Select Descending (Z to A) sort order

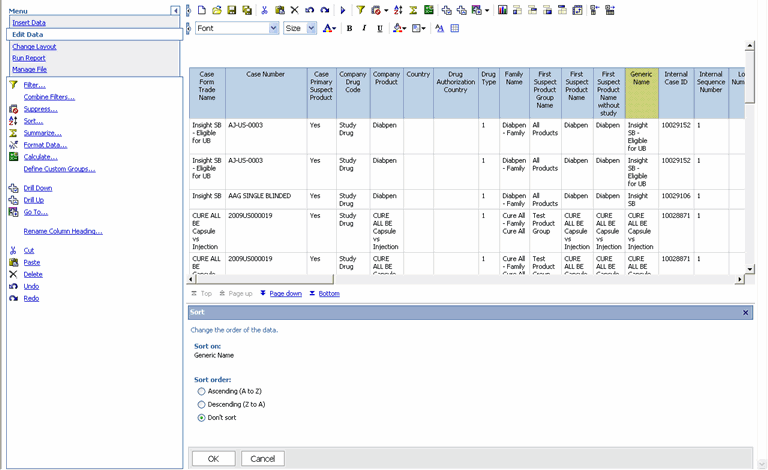click(x=202, y=404)
